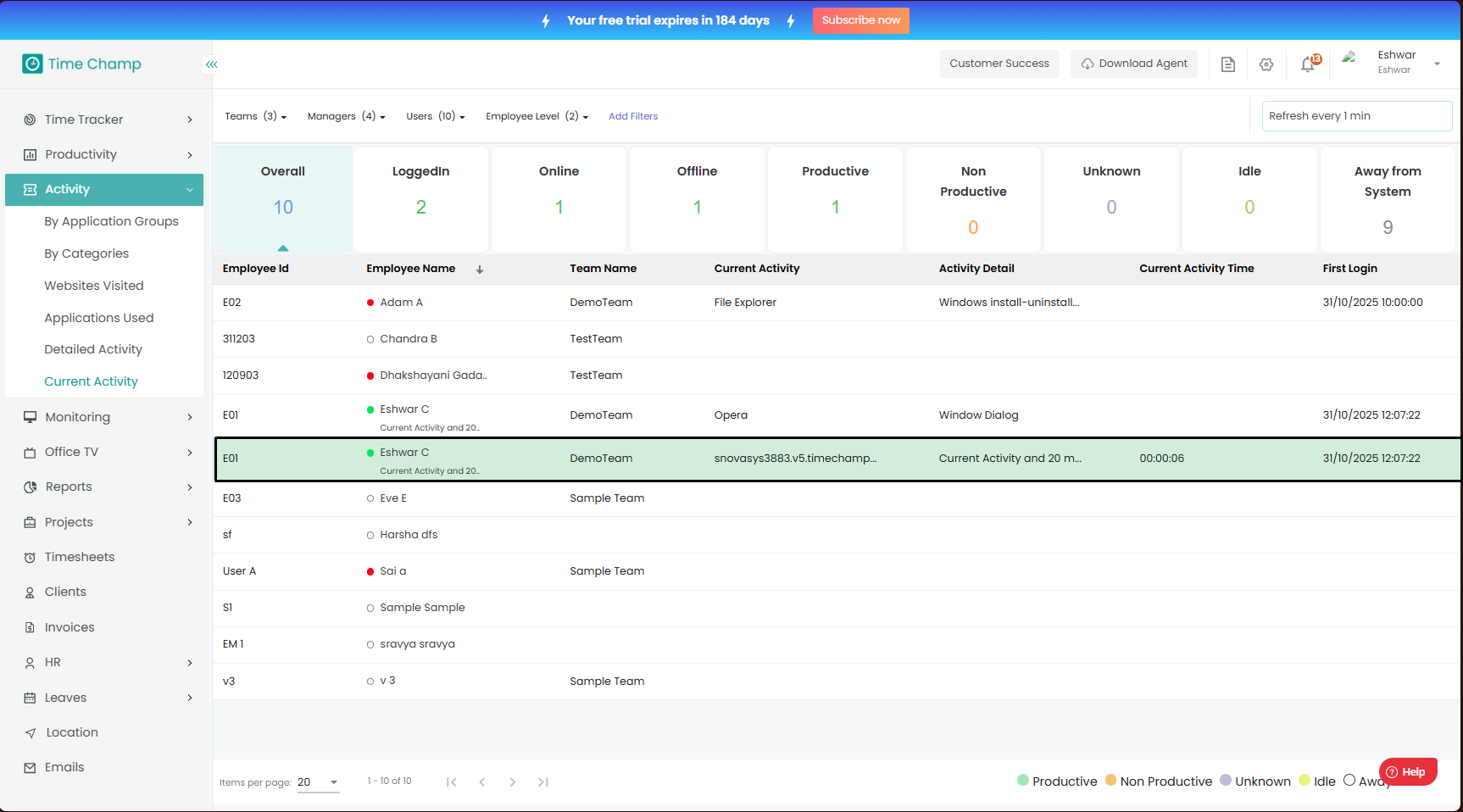Toggle the Productive legend indicator
1463x812 pixels.
pos(1023,781)
